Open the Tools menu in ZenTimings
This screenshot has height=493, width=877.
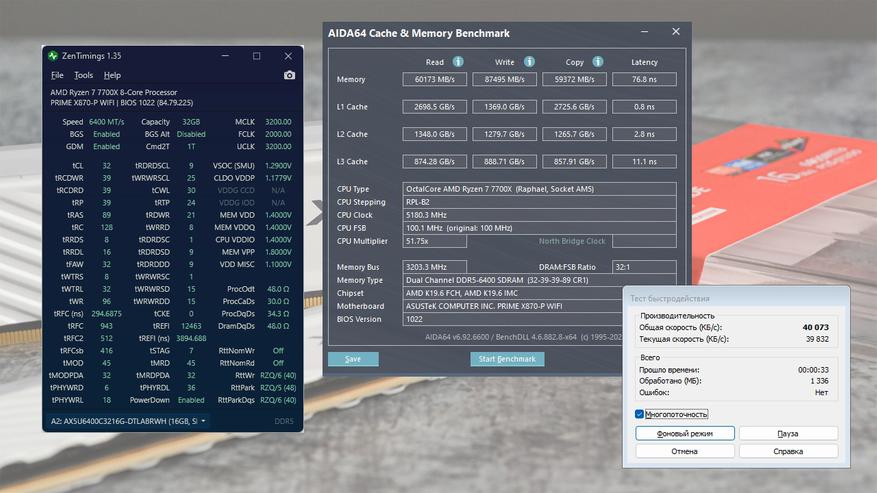[x=83, y=75]
